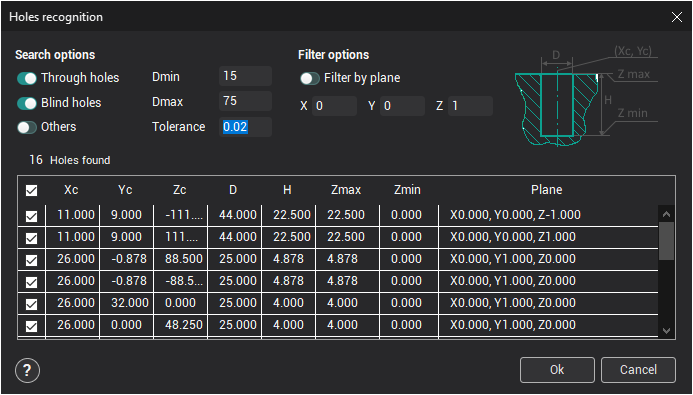The height and width of the screenshot is (395, 693).
Task: Click the filter plane Y input field
Action: (402, 106)
